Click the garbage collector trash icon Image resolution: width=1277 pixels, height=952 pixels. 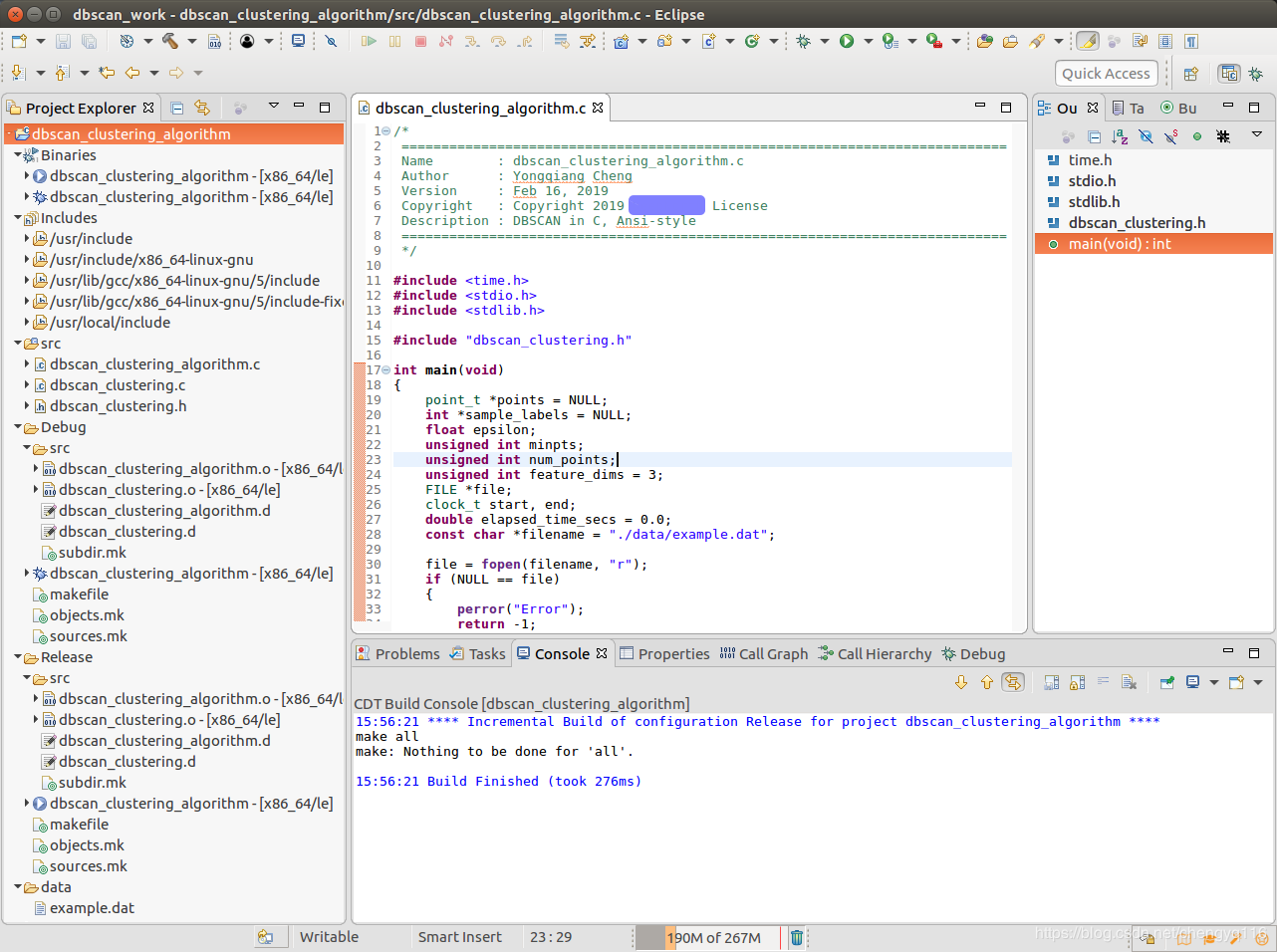pyautogui.click(x=796, y=937)
